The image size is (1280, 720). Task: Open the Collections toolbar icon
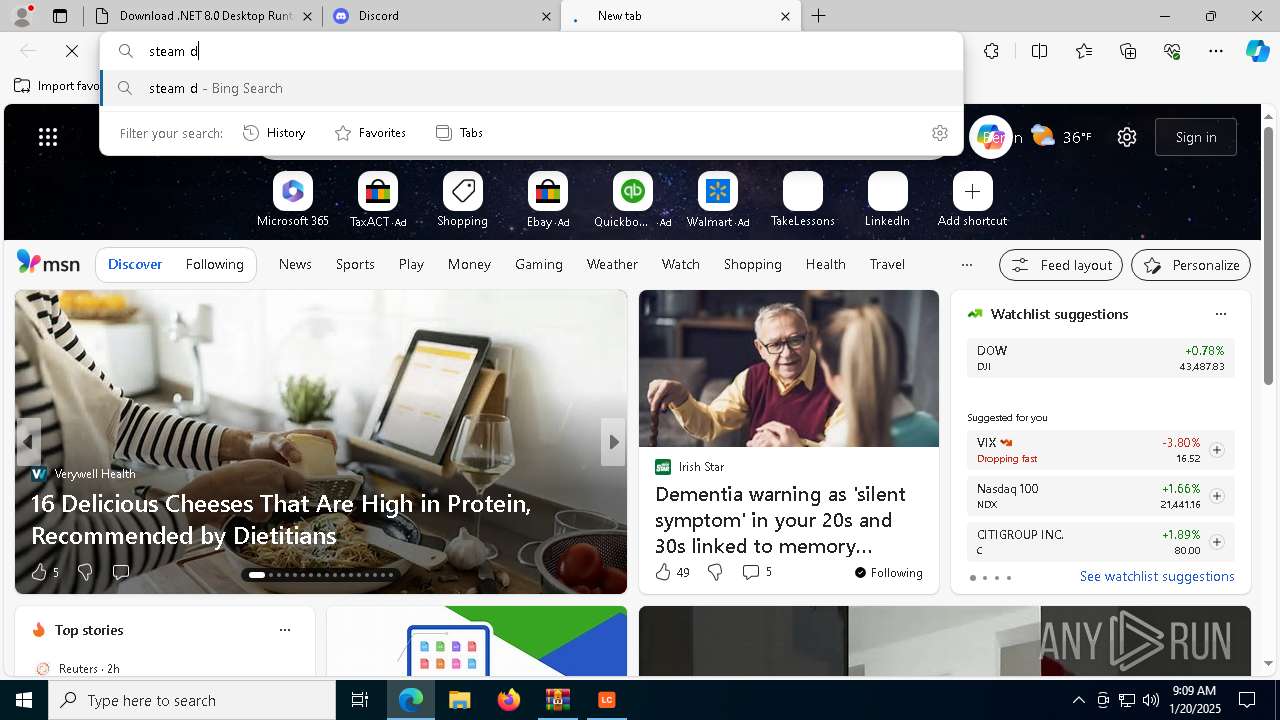pyautogui.click(x=1128, y=51)
